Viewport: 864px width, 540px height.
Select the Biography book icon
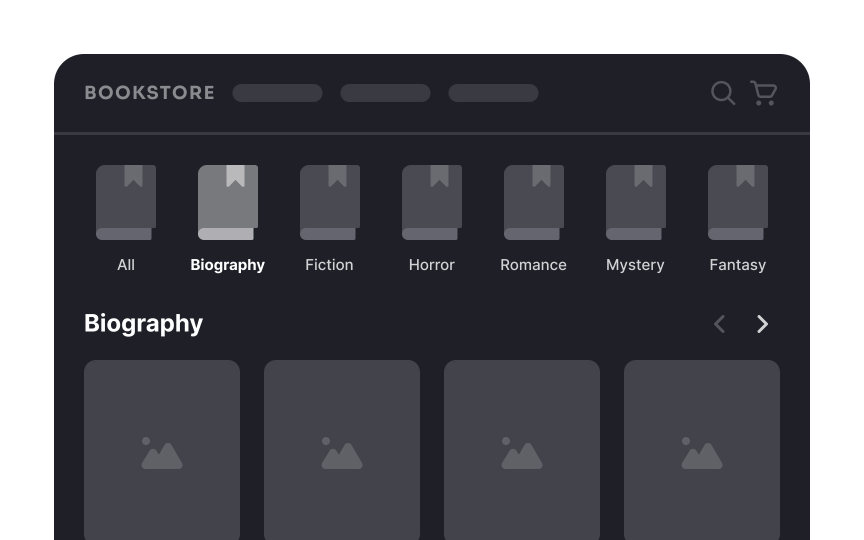228,202
